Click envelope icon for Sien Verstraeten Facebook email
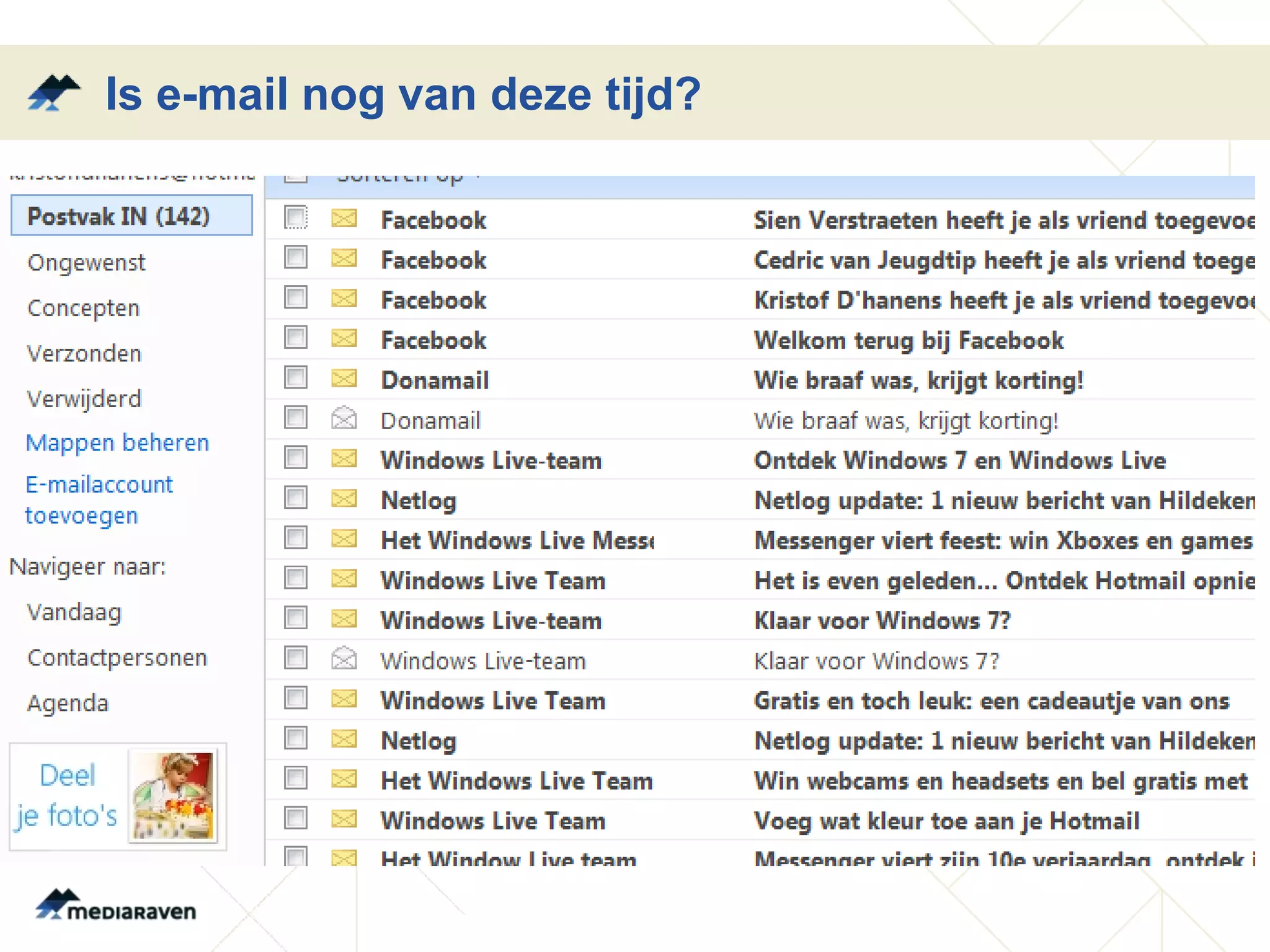This screenshot has width=1270, height=952. (344, 218)
